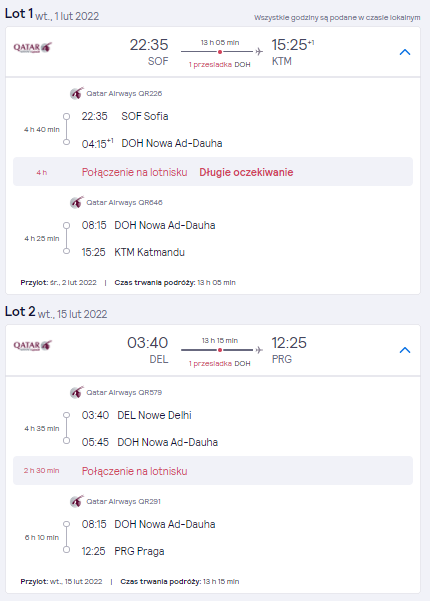Collapse Lot 2 flight details chevron
This screenshot has height=601, width=430.
tap(405, 350)
